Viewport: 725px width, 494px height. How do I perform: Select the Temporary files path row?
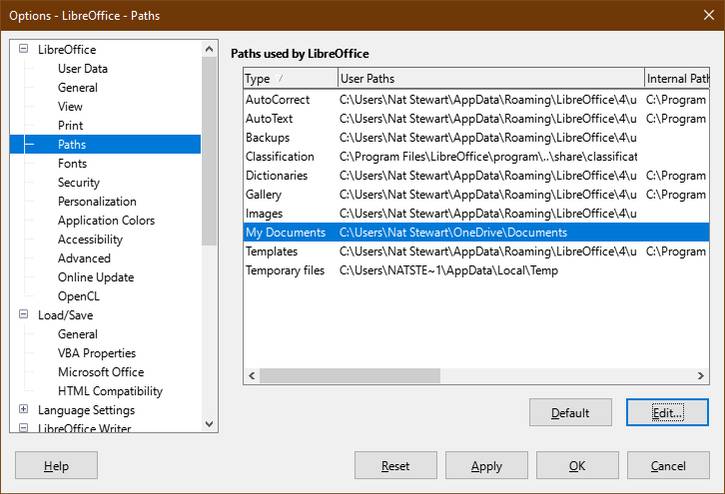476,270
